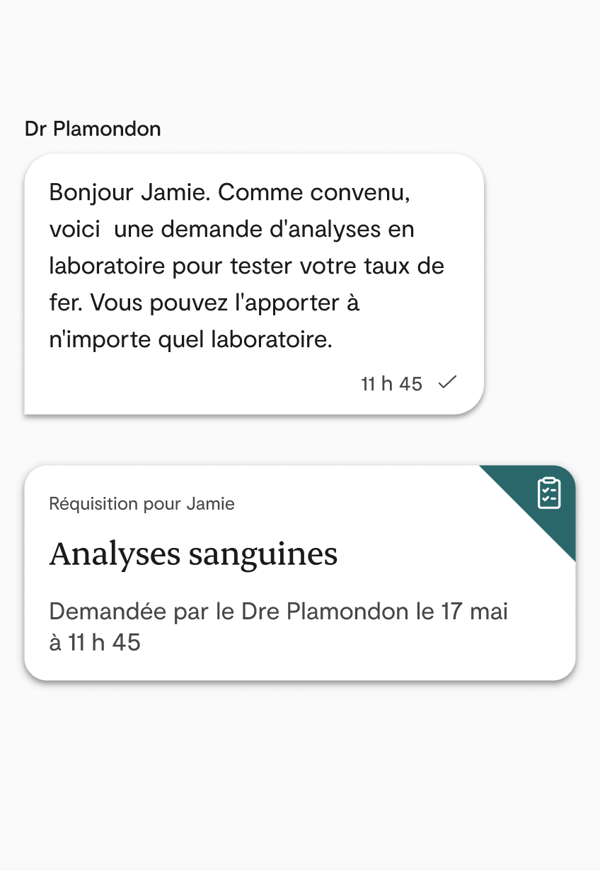Click the "à 11 h 45" line in card
The image size is (600, 871).
pos(95,643)
